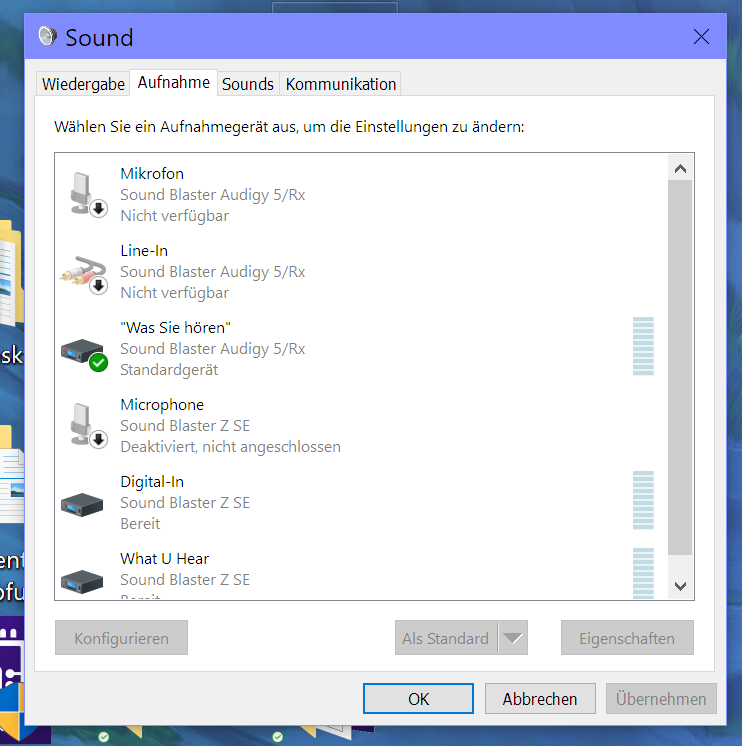Click the level meter of Digital-In
The width and height of the screenshot is (742, 746).
(643, 500)
